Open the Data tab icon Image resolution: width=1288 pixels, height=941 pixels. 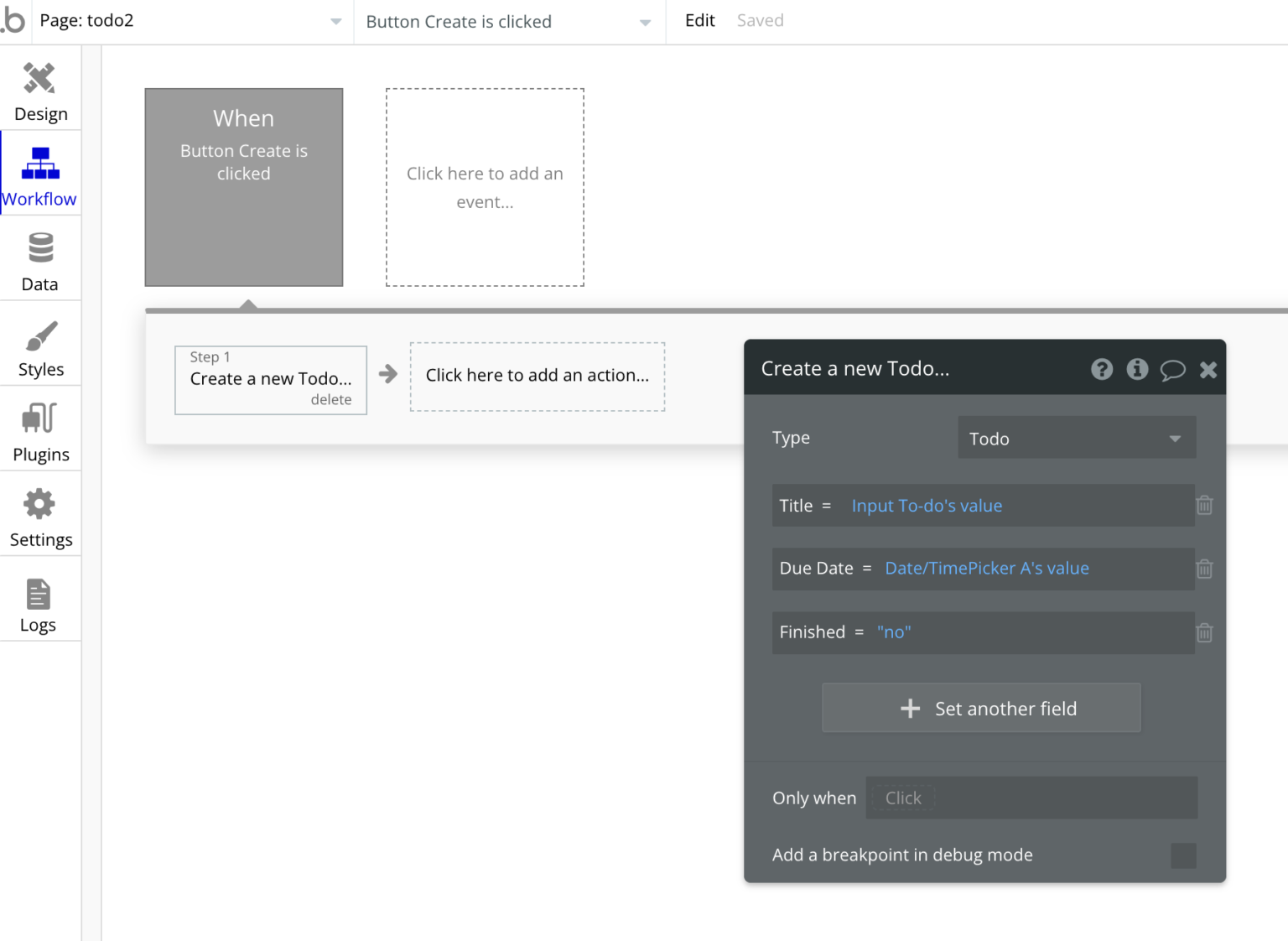click(40, 248)
